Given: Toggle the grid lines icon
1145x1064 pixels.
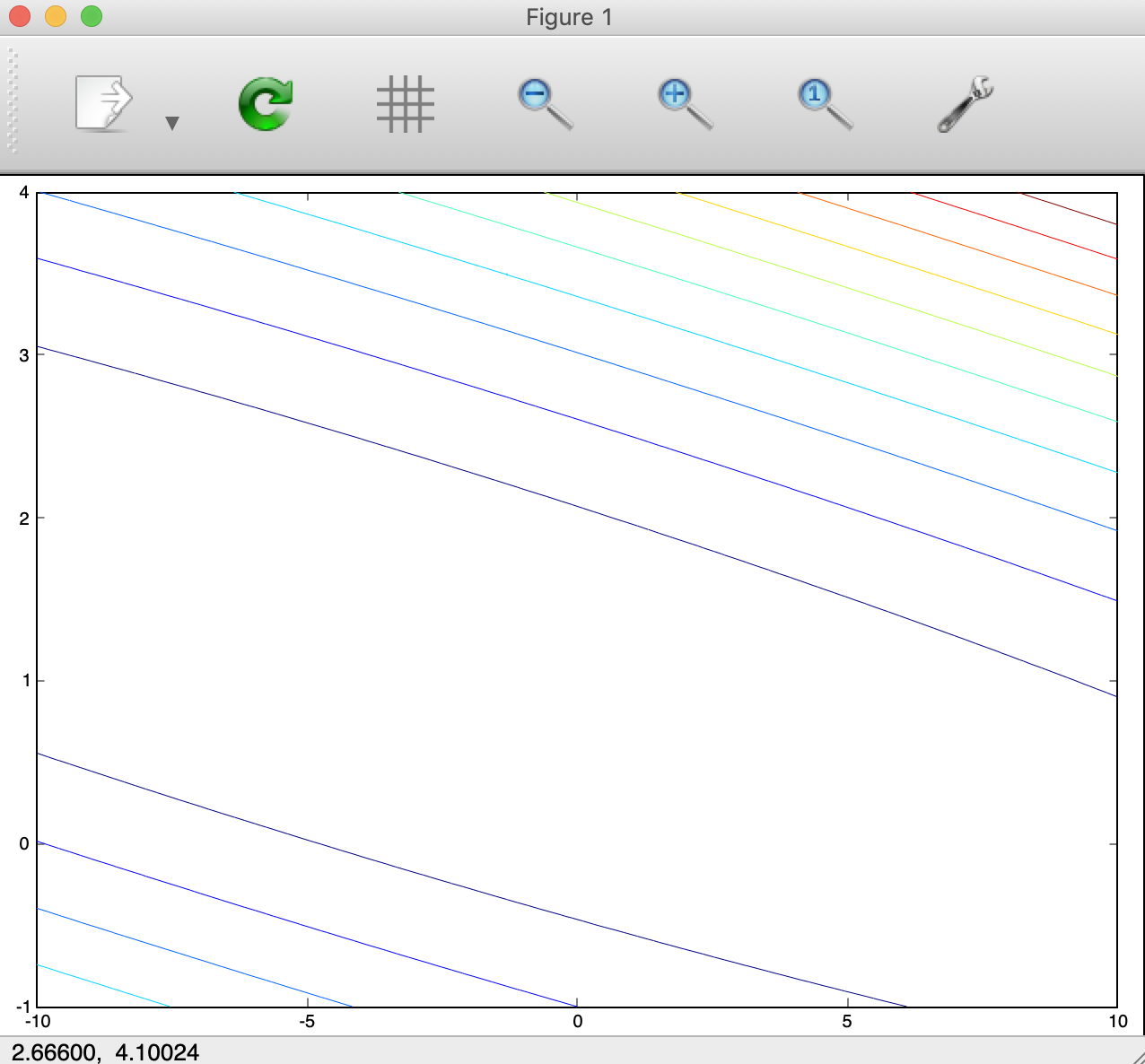Looking at the screenshot, I should 406,104.
